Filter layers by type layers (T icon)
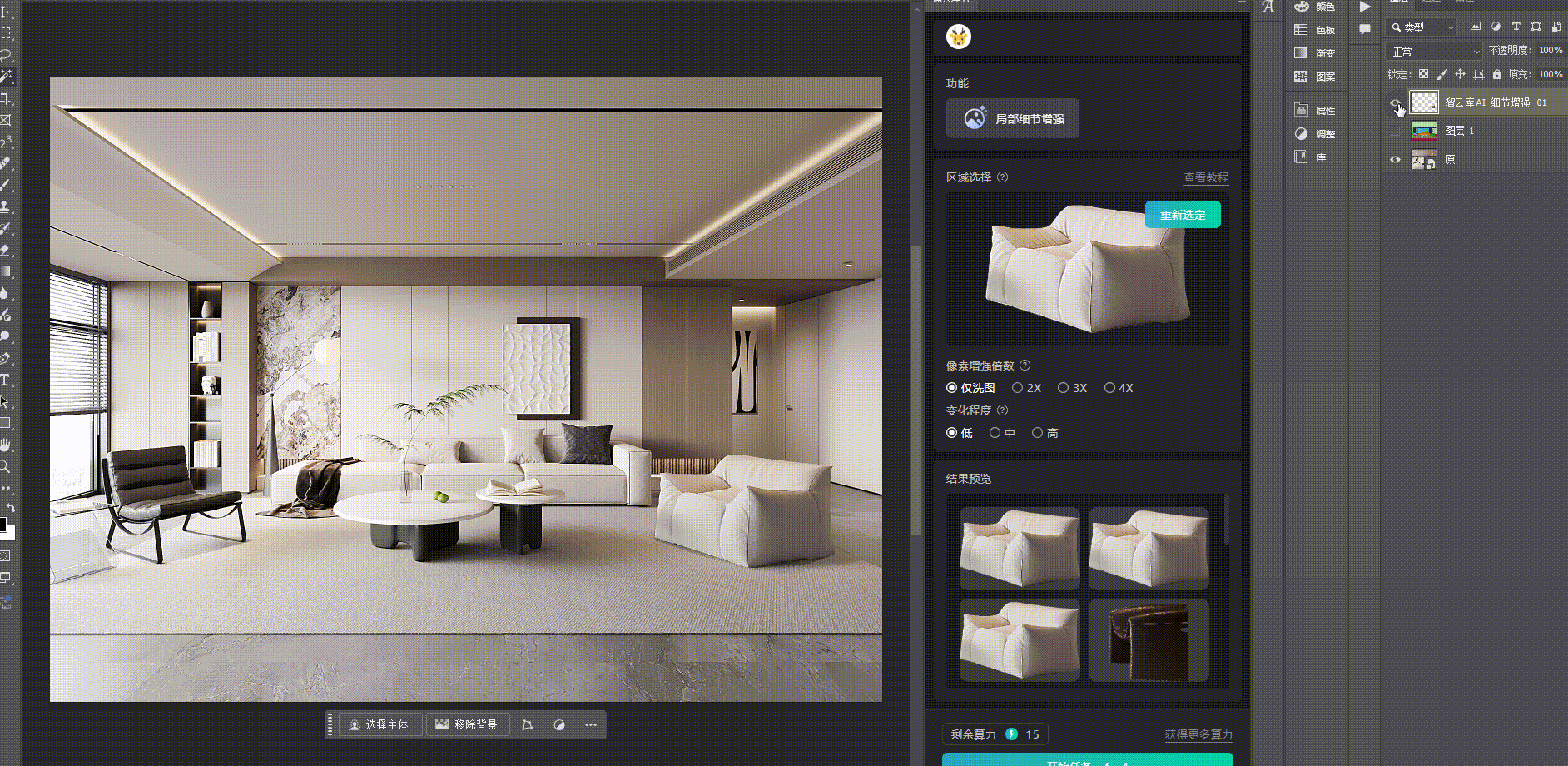Screen dimensions: 1568x766 click(x=1516, y=27)
